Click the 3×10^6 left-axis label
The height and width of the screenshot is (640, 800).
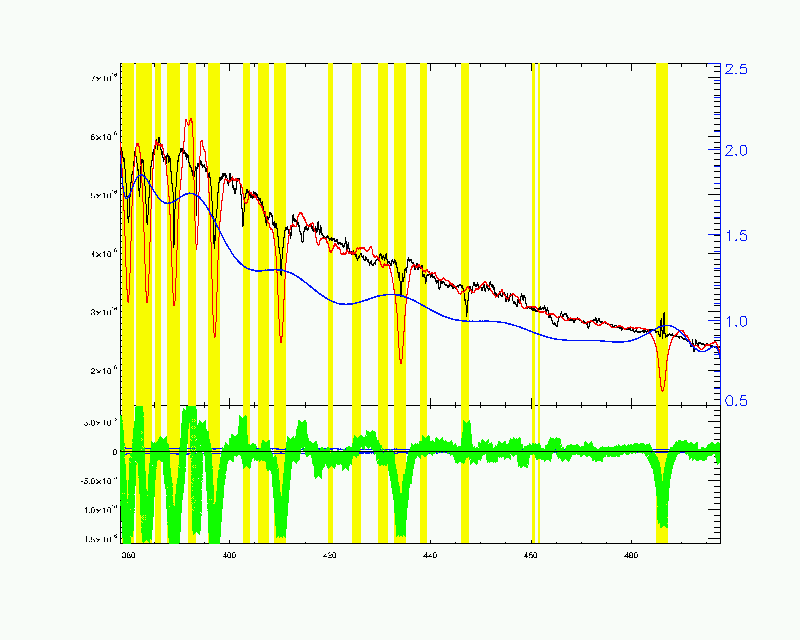[104, 312]
